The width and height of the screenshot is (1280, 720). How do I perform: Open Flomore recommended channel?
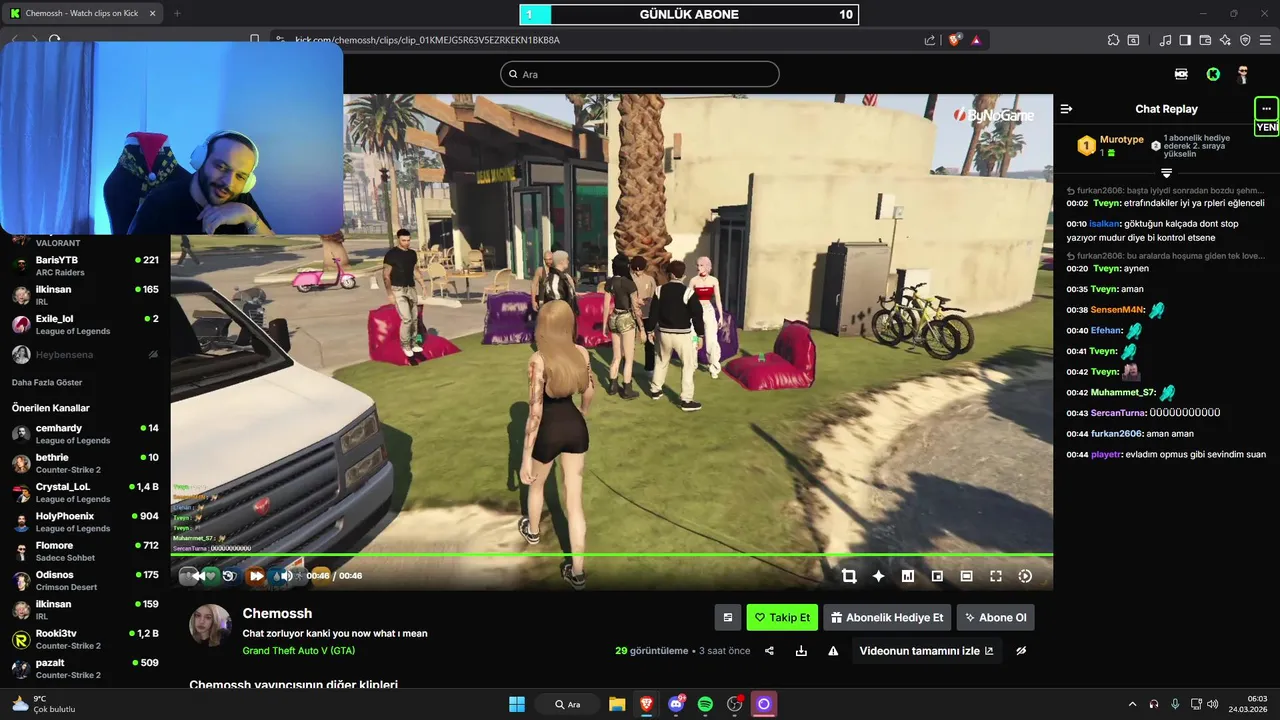[x=85, y=551]
